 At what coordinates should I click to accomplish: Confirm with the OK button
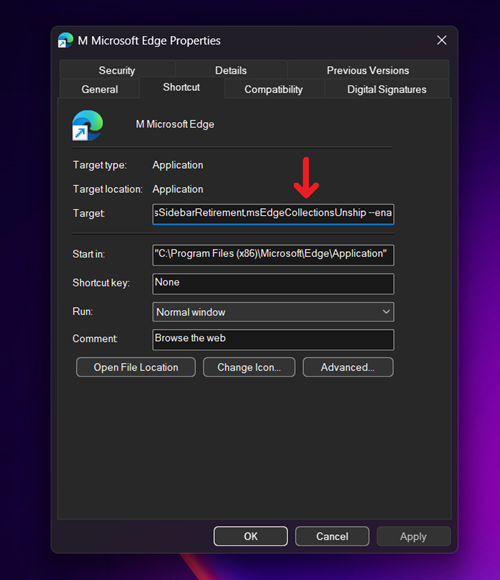(x=251, y=536)
